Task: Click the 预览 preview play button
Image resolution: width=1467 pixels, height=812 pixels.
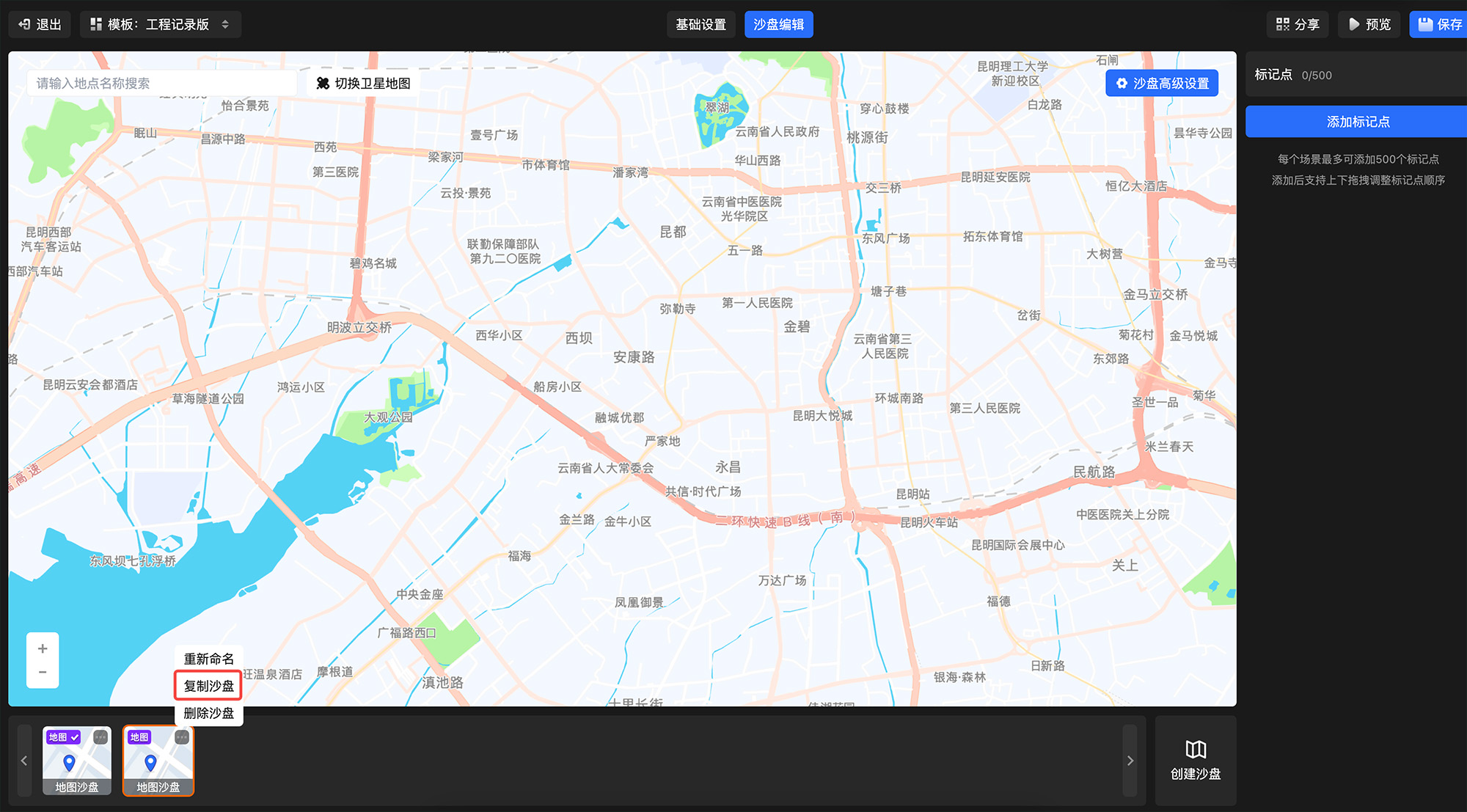Action: (x=1369, y=24)
